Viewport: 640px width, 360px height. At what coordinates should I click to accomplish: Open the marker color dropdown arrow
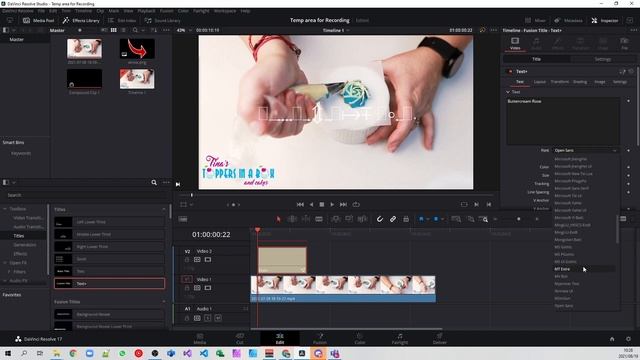[442, 220]
